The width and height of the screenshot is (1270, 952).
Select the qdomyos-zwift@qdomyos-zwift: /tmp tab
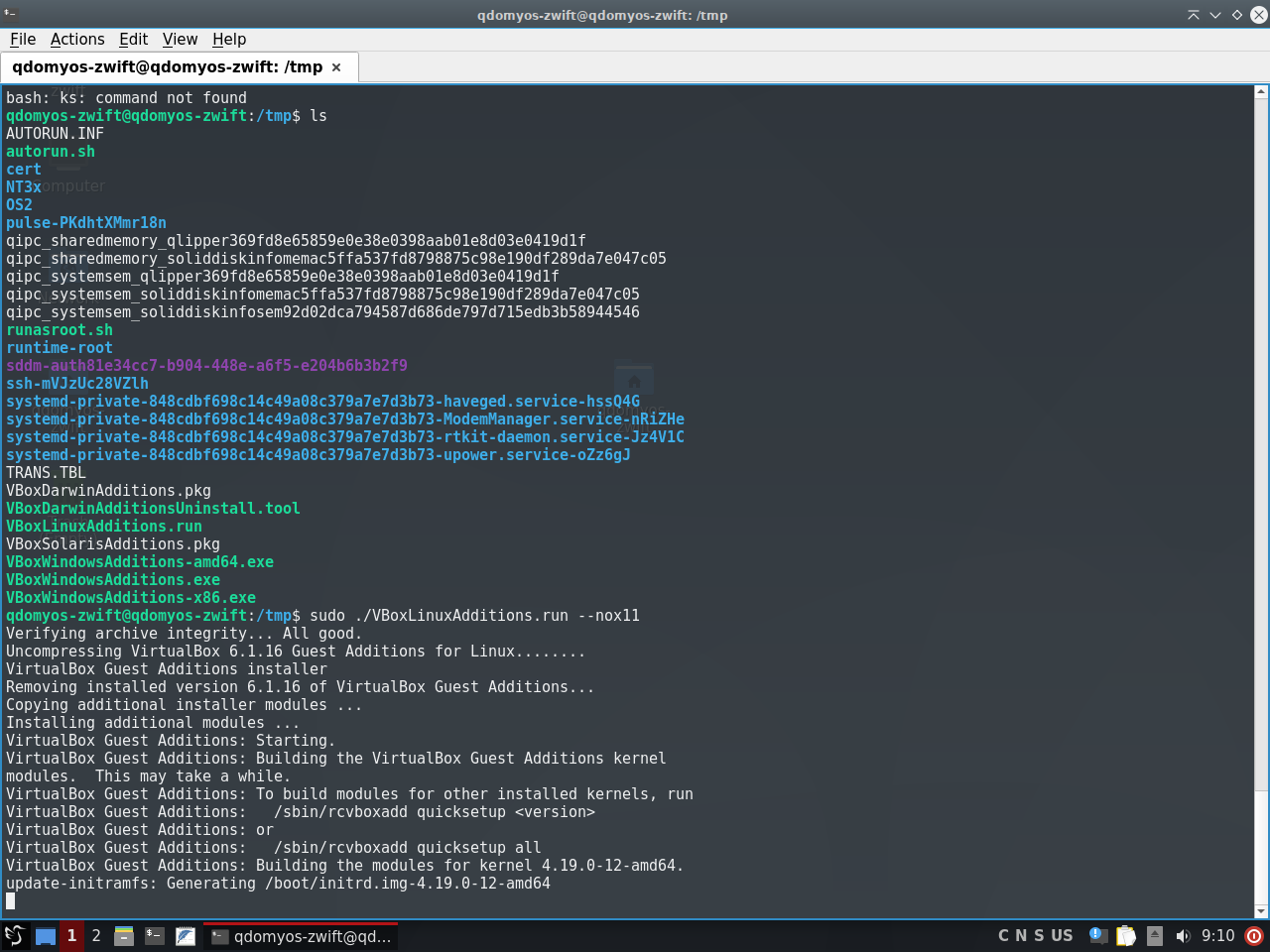179,66
